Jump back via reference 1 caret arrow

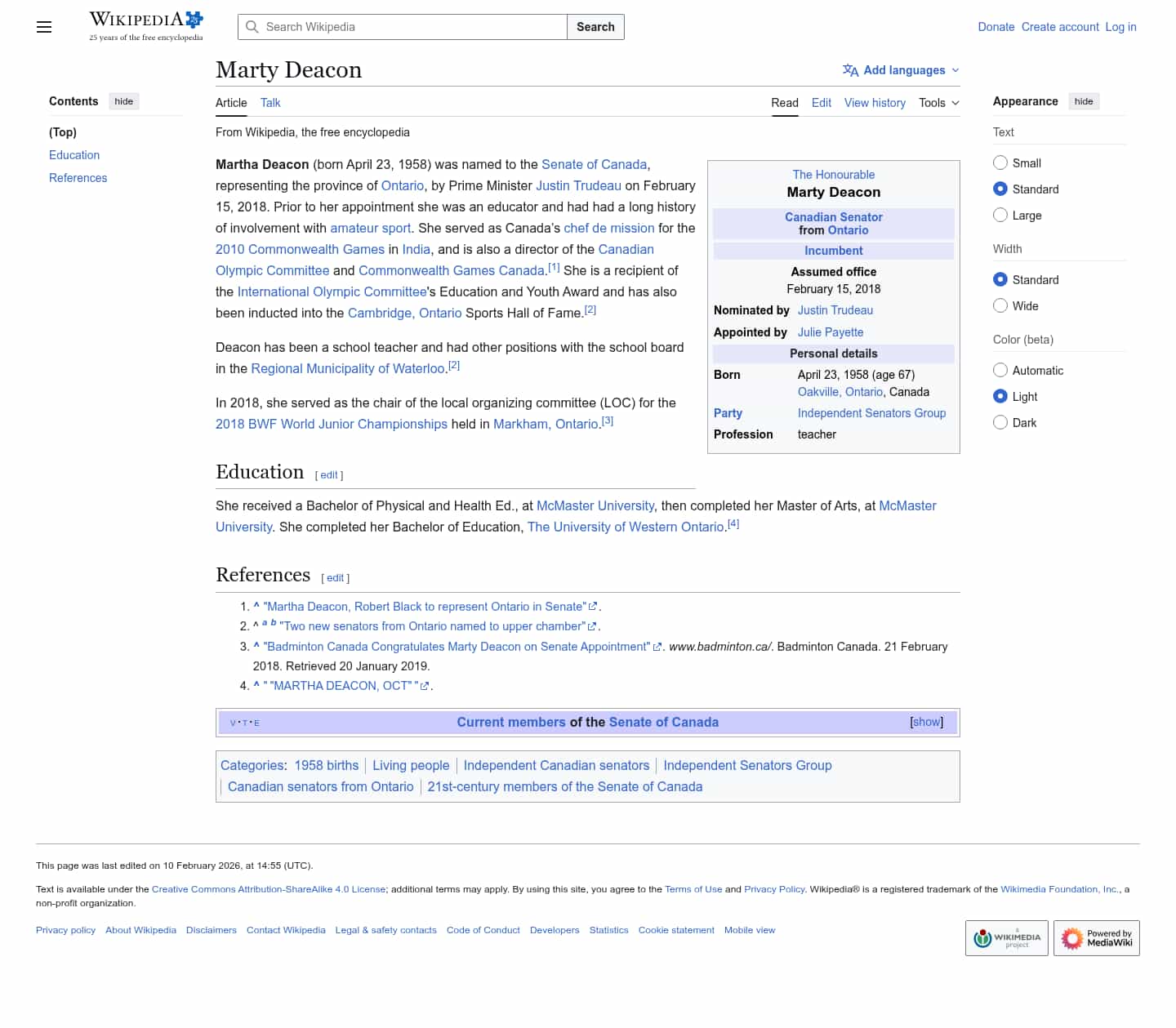point(256,607)
